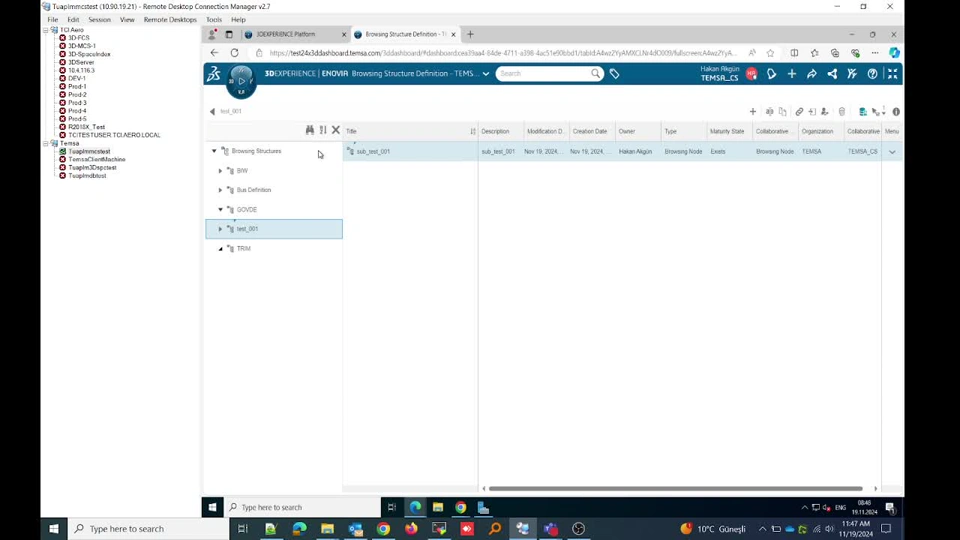This screenshot has width=960, height=540.
Task: Close the tree panel with X icon
Action: [336, 130]
